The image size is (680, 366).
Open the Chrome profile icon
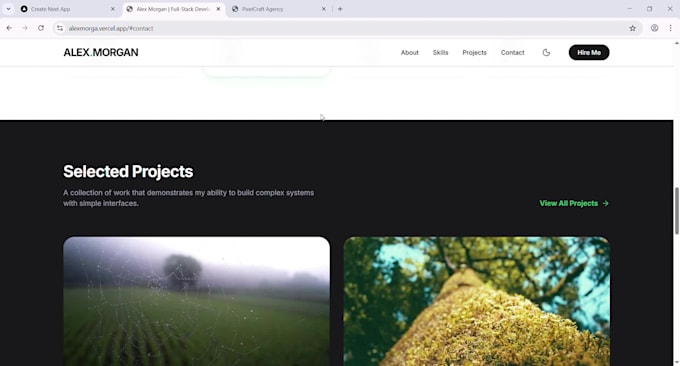(x=654, y=28)
